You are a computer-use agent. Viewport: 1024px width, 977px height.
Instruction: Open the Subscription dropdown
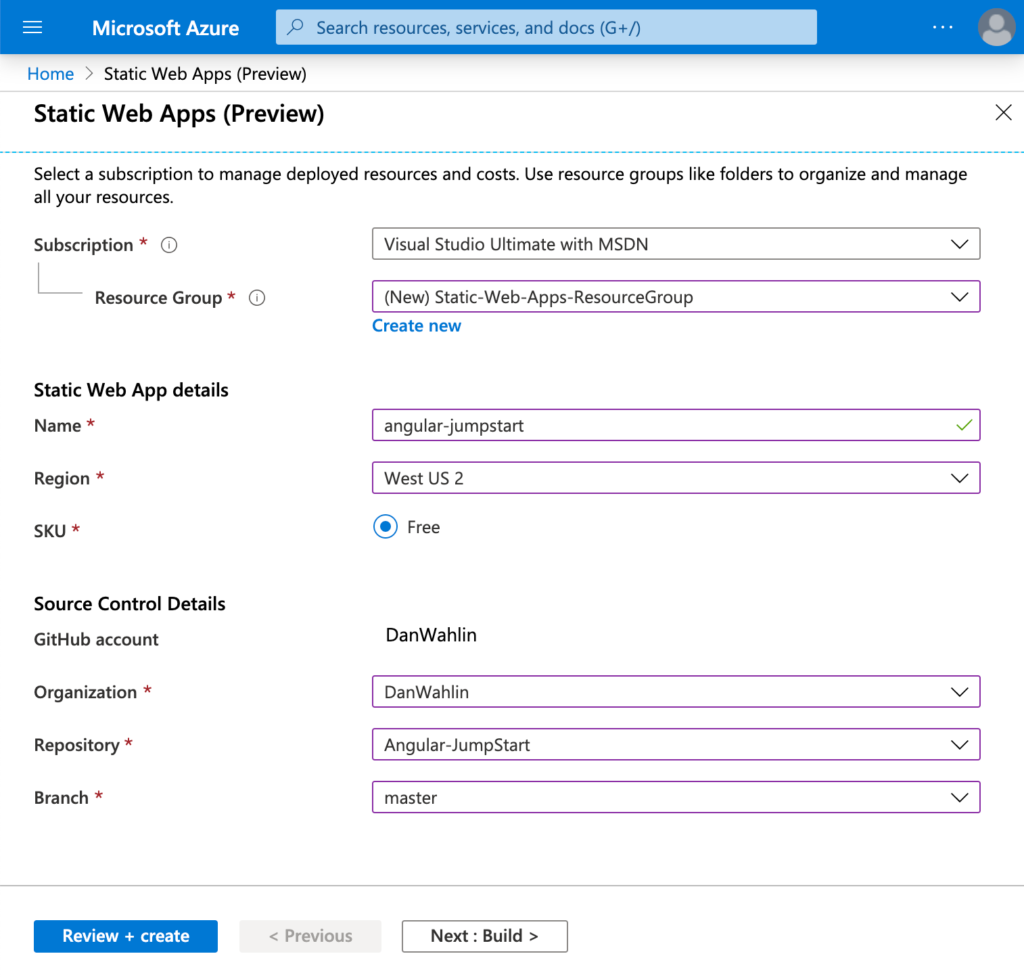[x=676, y=244]
